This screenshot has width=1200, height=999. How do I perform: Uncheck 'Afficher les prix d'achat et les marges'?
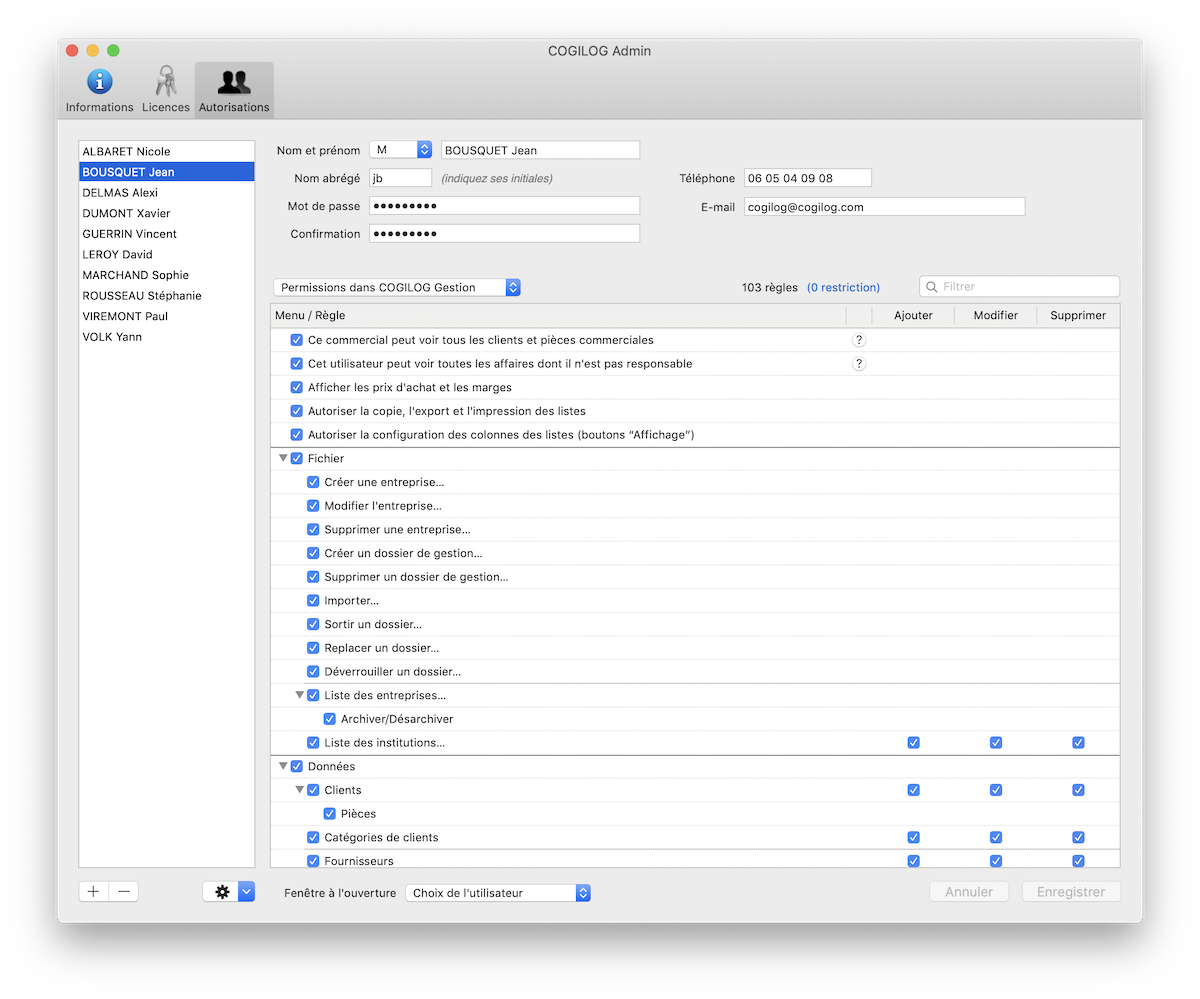coord(297,388)
